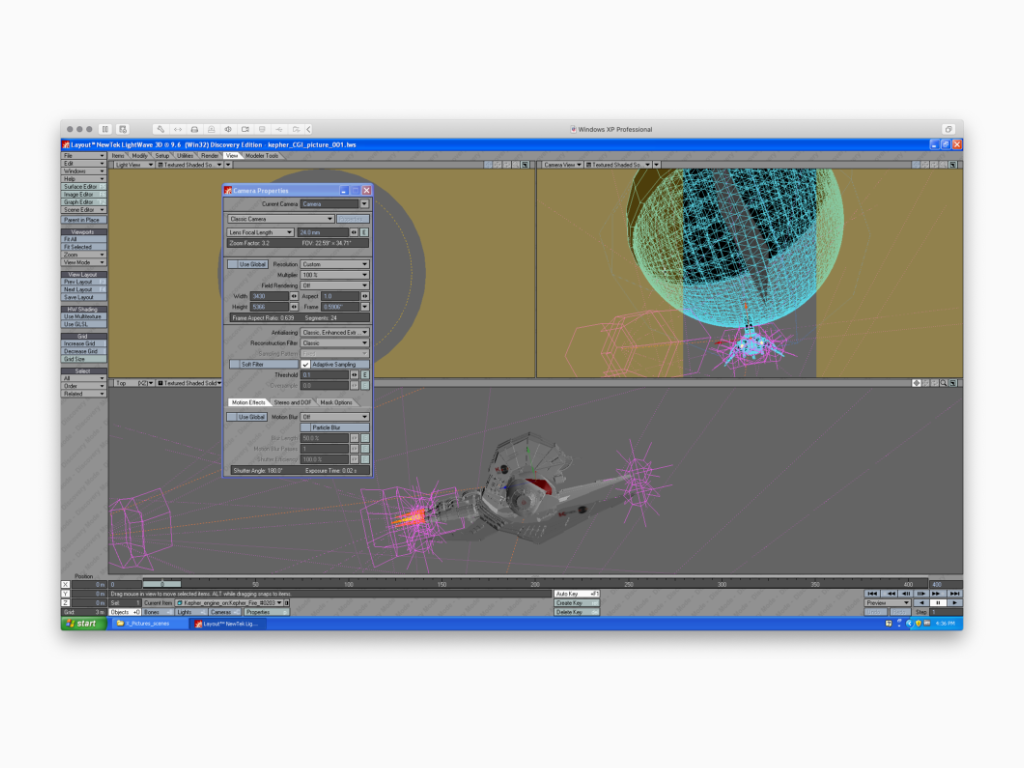Screen dimensions: 1024x768
Task: Click the E envelope button for Lens Focal Length
Action: [364, 232]
